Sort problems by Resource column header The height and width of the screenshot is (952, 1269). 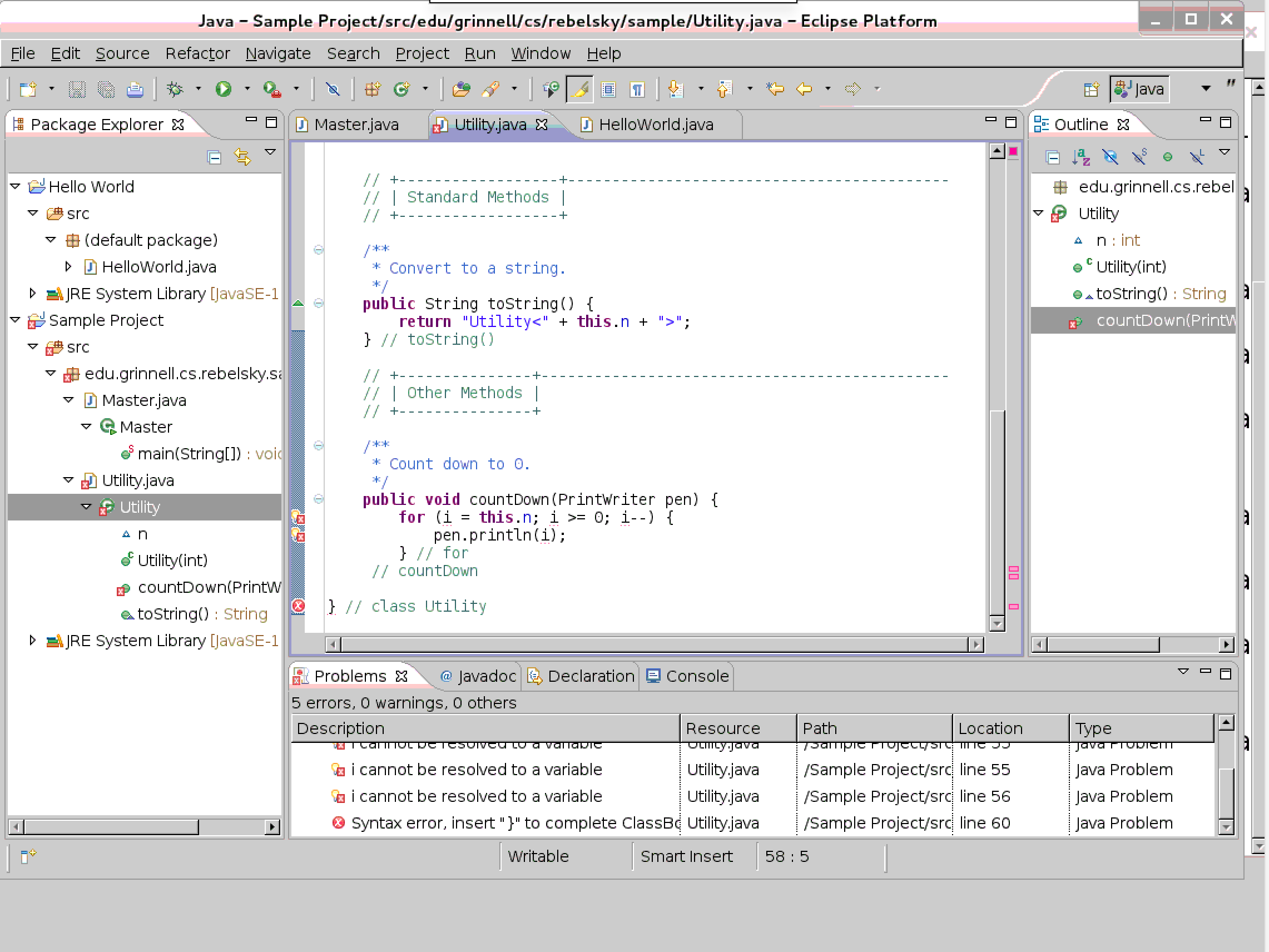pyautogui.click(x=738, y=728)
